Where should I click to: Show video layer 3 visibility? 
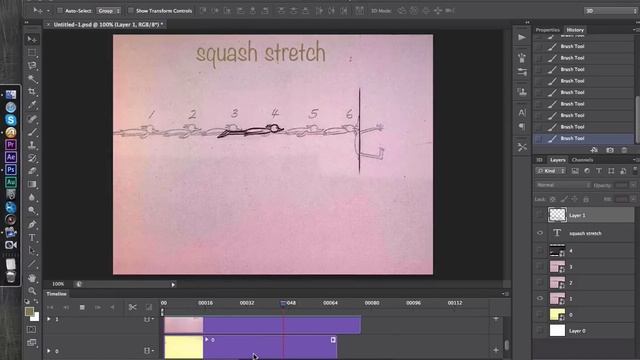(x=540, y=267)
